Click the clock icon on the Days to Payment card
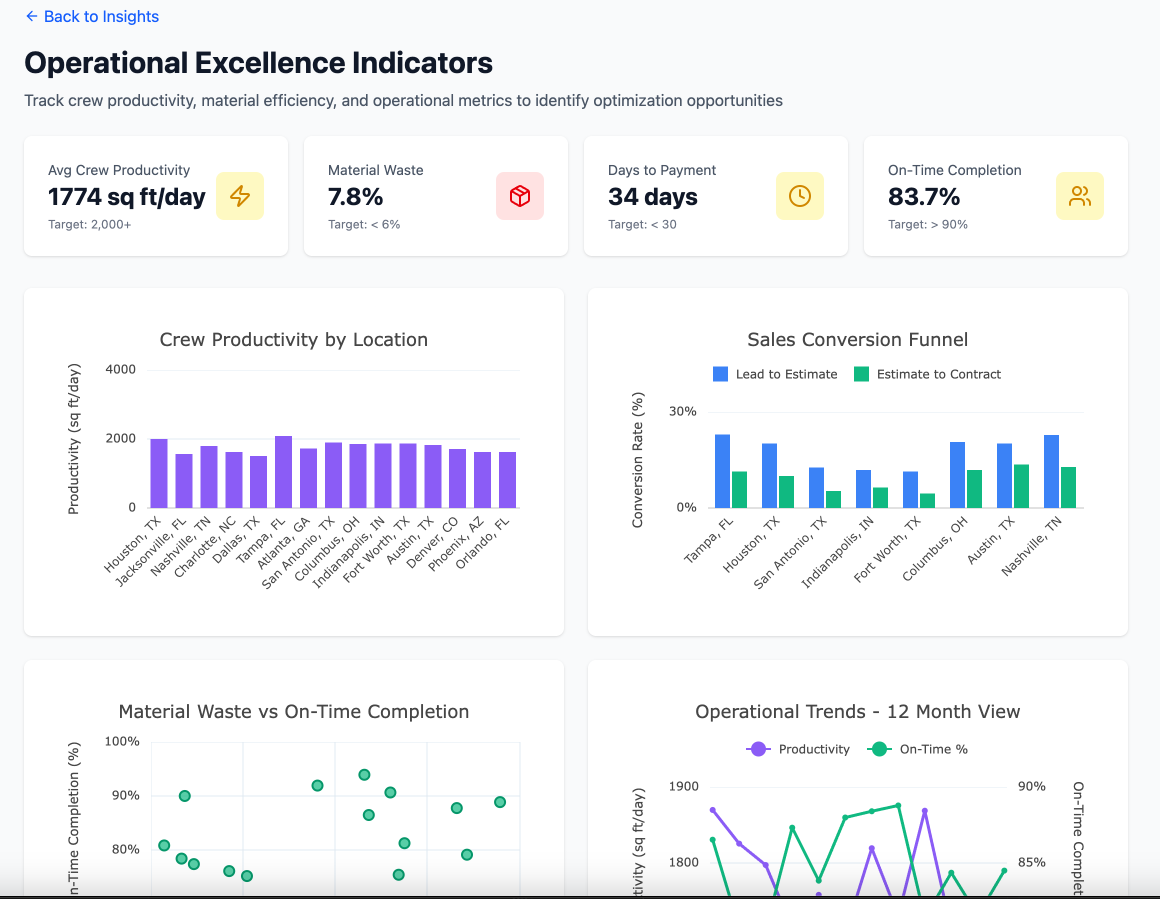This screenshot has width=1160, height=899. pos(800,196)
